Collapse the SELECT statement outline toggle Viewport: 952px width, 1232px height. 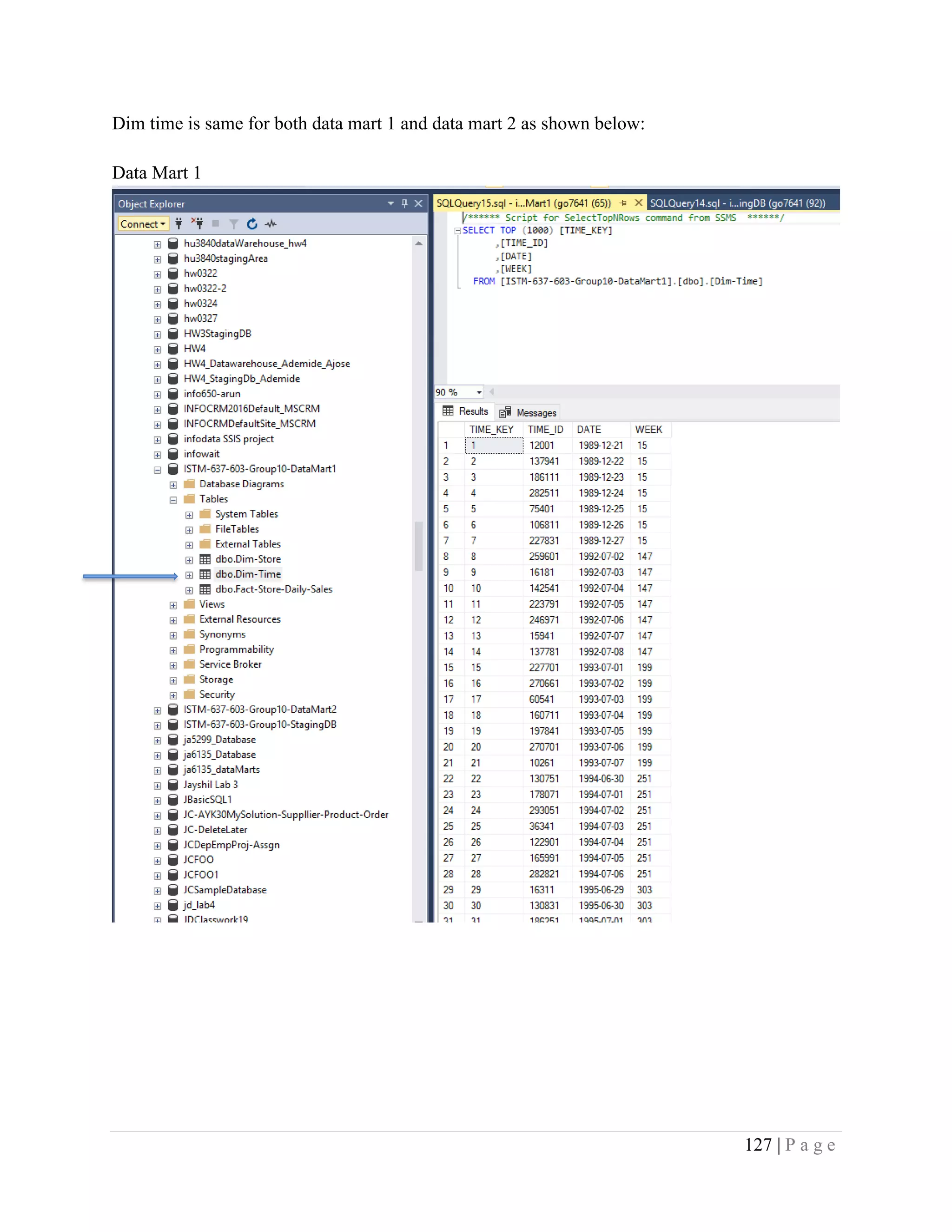coord(458,231)
